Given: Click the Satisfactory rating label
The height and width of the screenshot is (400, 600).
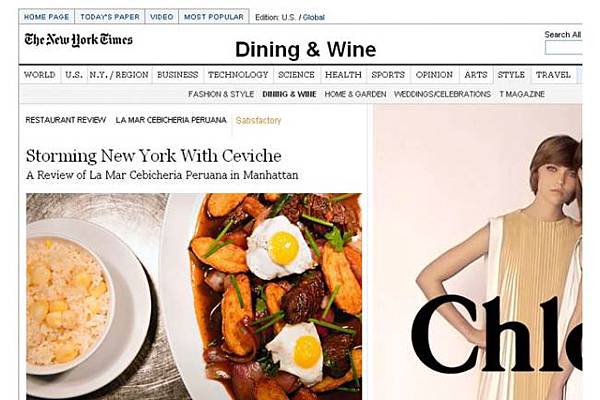Looking at the screenshot, I should pyautogui.click(x=258, y=121).
